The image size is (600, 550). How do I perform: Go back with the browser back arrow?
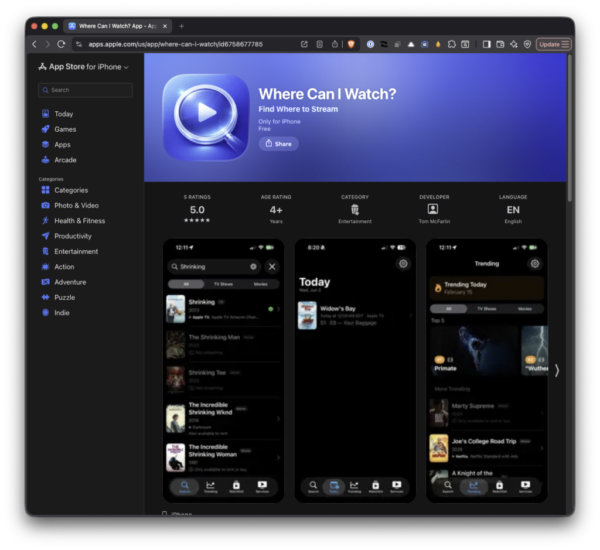click(34, 44)
